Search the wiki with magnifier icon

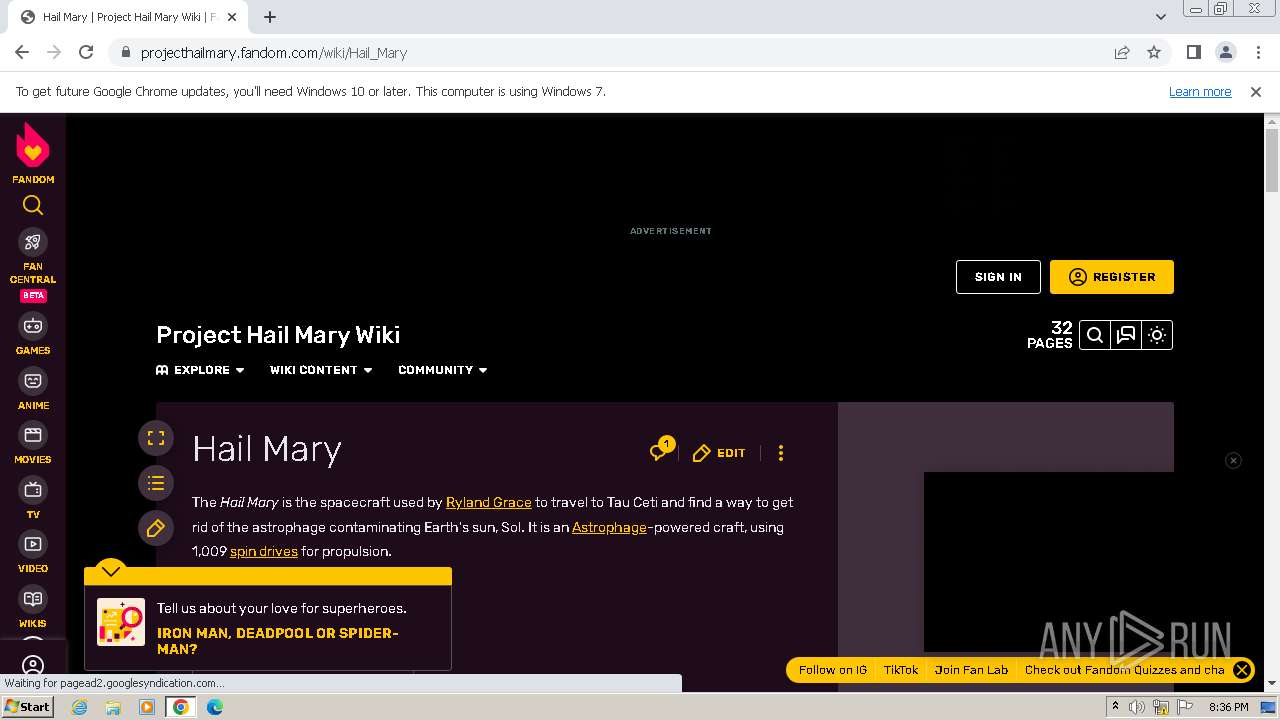[1095, 335]
